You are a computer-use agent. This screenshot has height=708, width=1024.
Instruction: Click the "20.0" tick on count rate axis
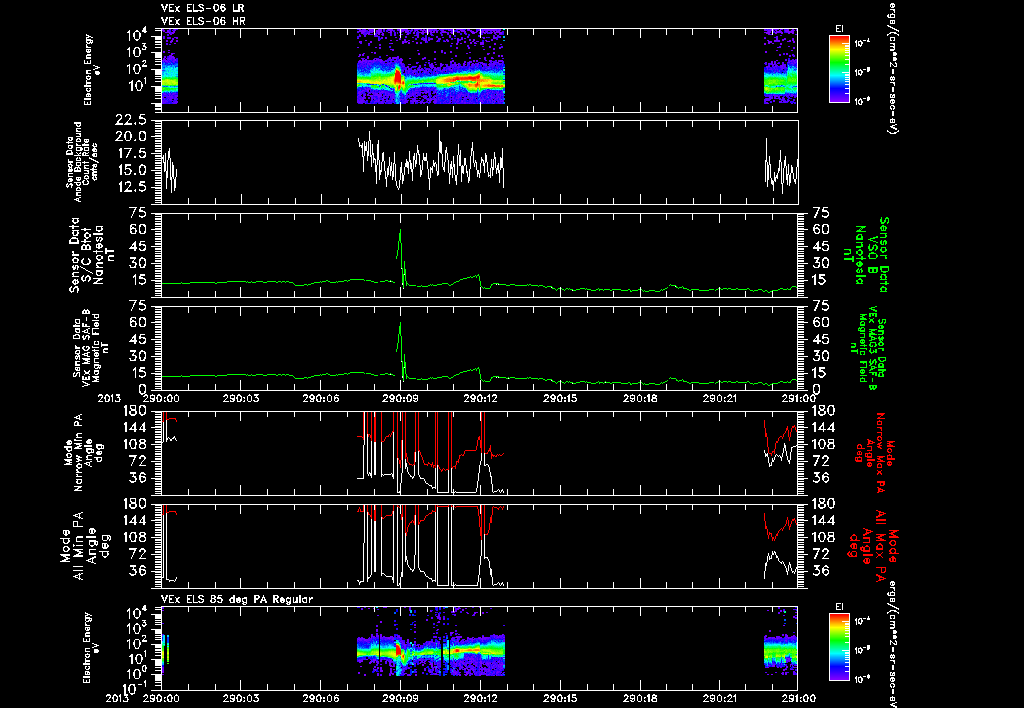[130, 137]
